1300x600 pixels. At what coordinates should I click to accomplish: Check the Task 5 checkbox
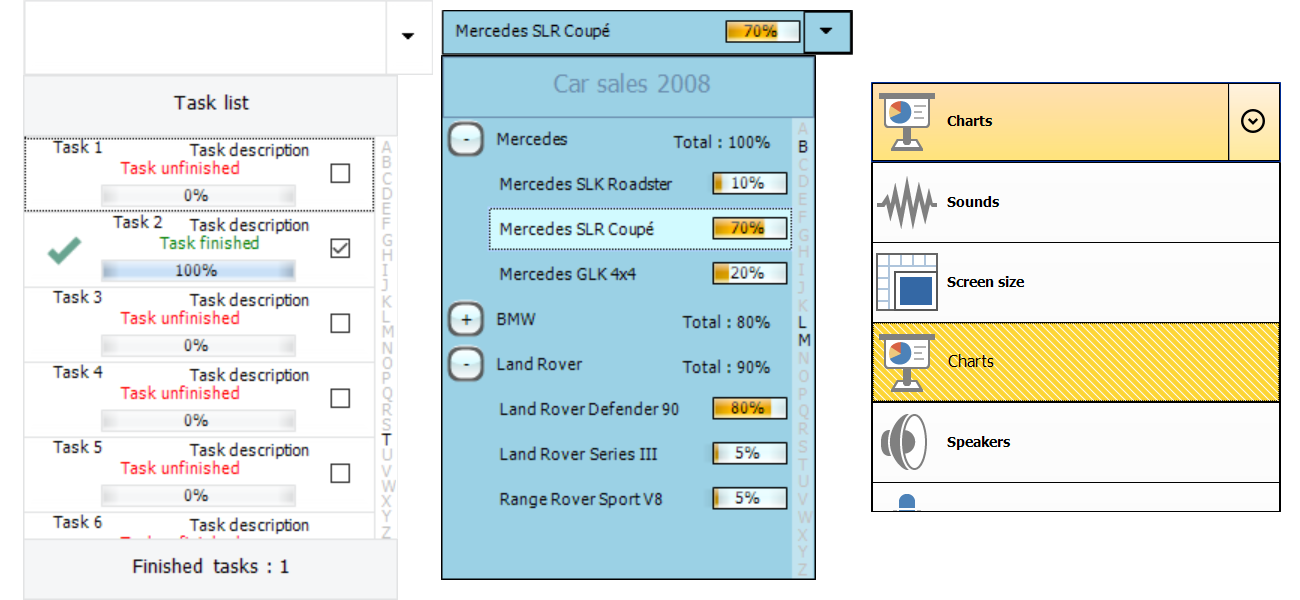(x=340, y=473)
